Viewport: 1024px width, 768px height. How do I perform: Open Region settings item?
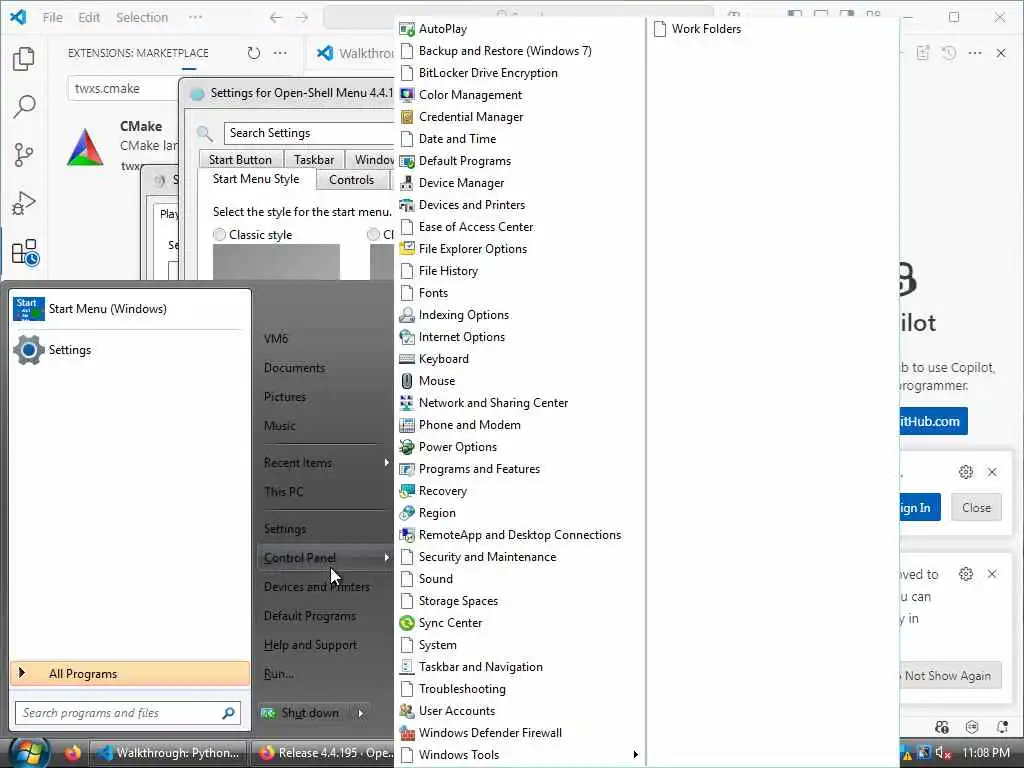pos(437,513)
